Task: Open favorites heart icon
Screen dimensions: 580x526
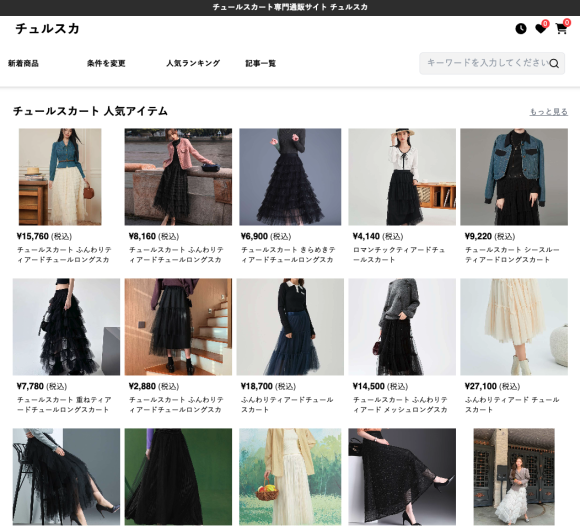Action: 541,28
